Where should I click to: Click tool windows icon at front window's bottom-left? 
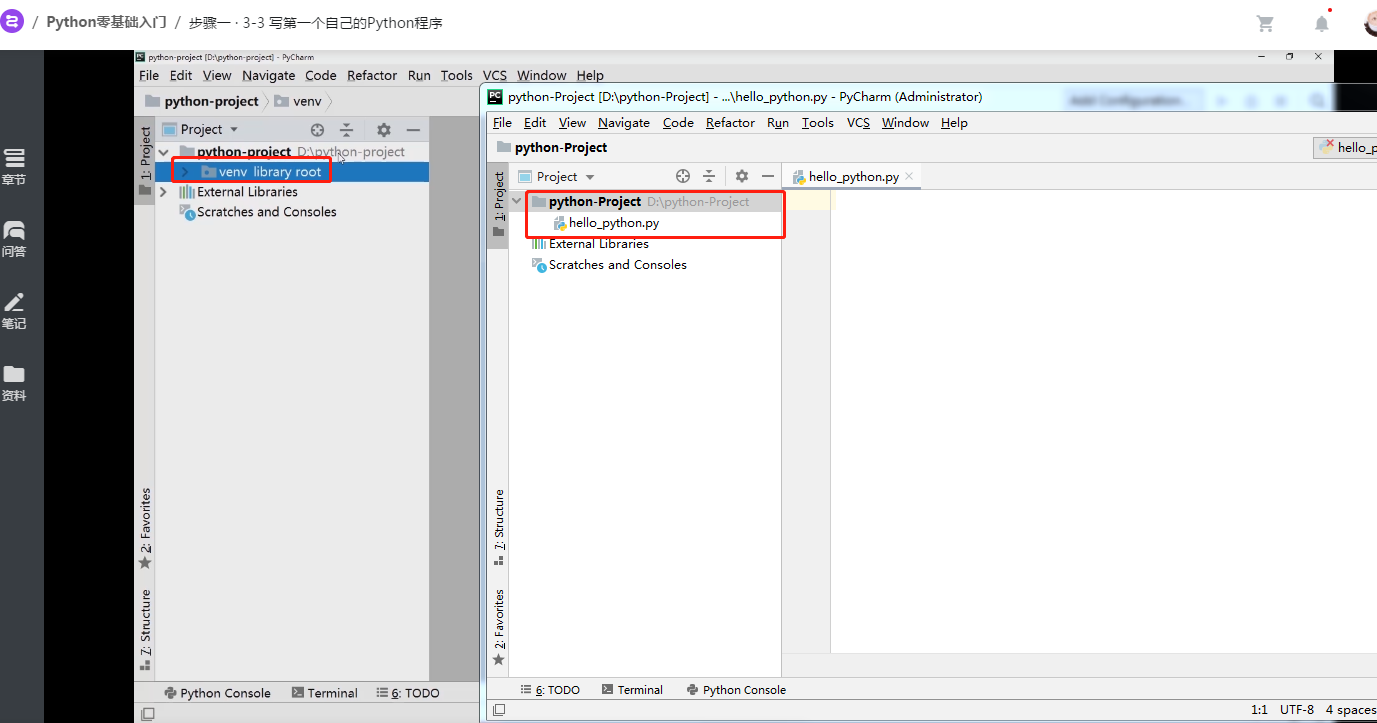[499, 710]
